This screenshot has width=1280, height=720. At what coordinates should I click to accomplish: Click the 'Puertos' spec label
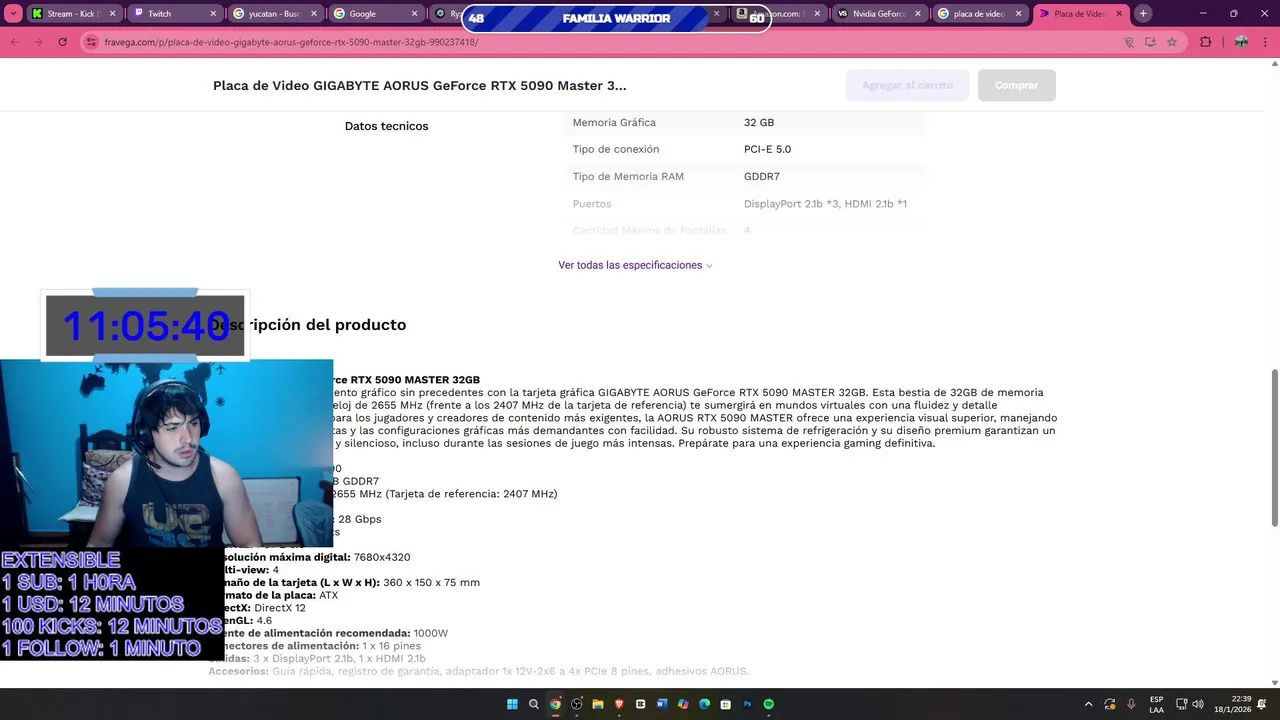(x=592, y=203)
